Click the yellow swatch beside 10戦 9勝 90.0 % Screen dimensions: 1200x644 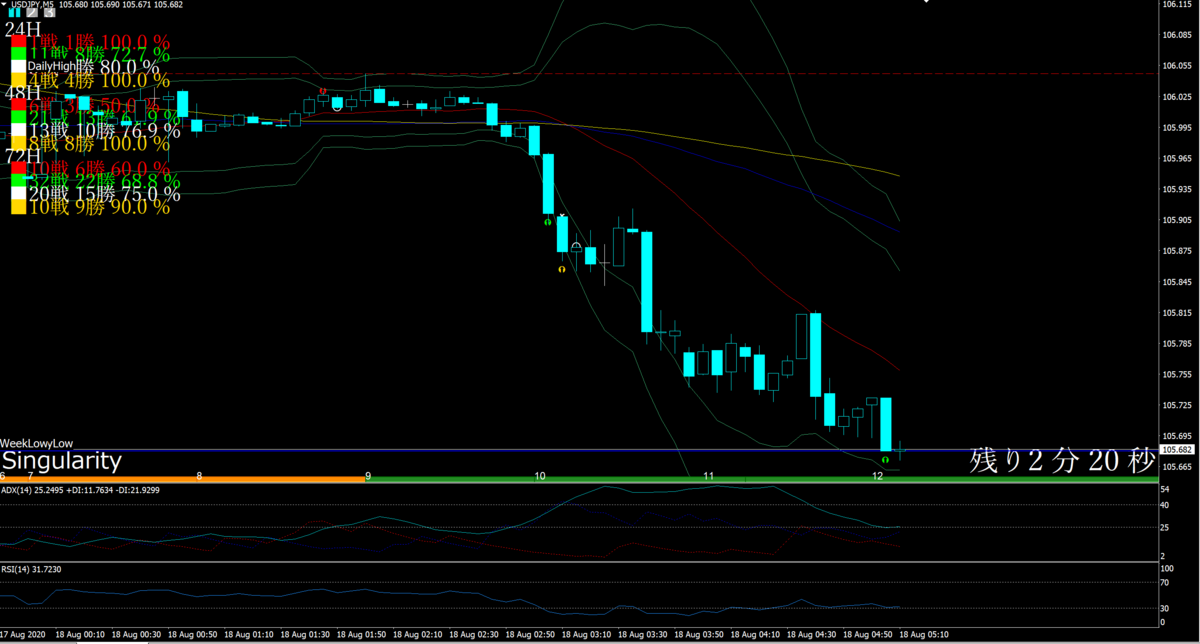18,208
